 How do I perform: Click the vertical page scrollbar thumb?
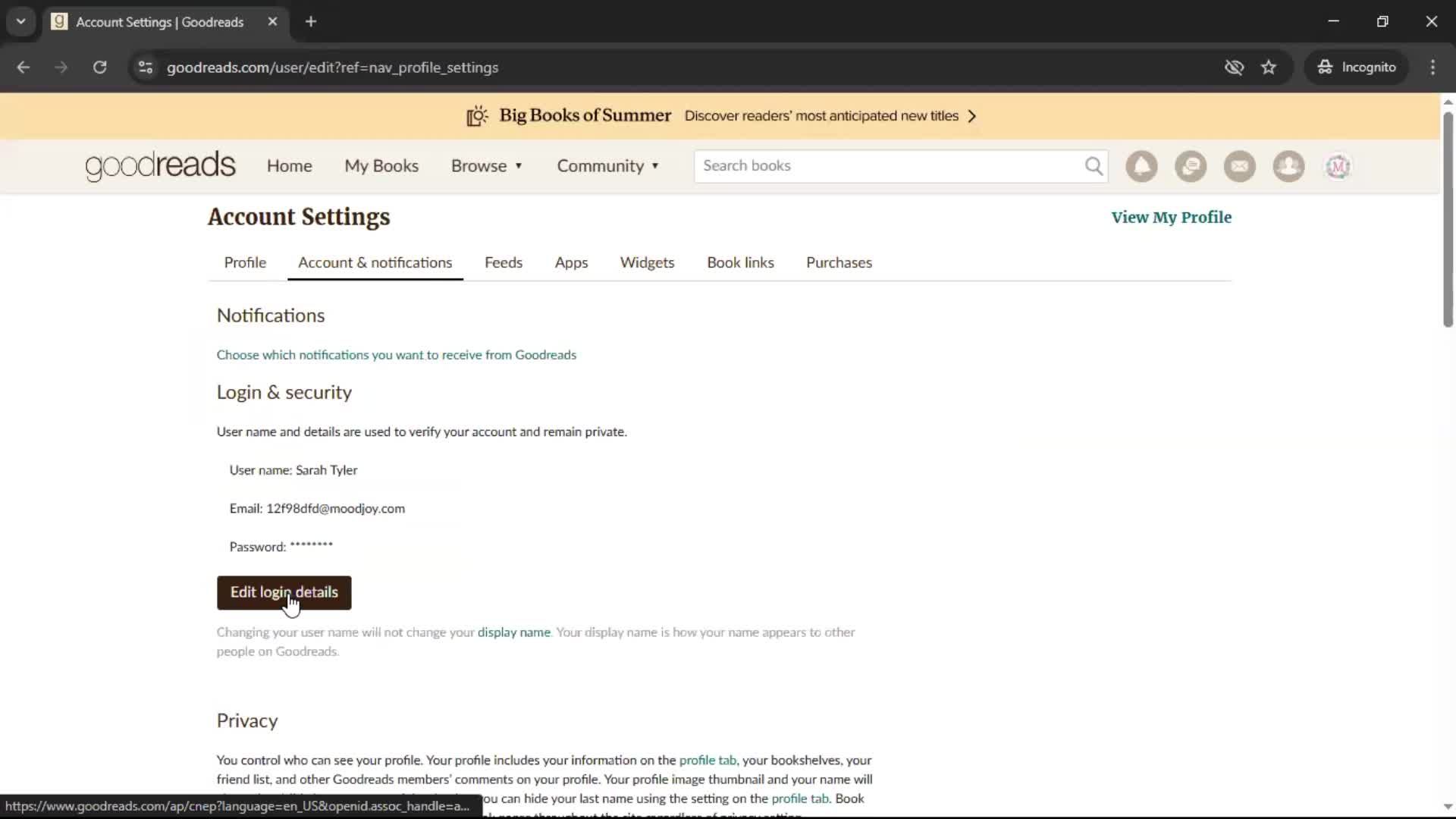[1448, 220]
